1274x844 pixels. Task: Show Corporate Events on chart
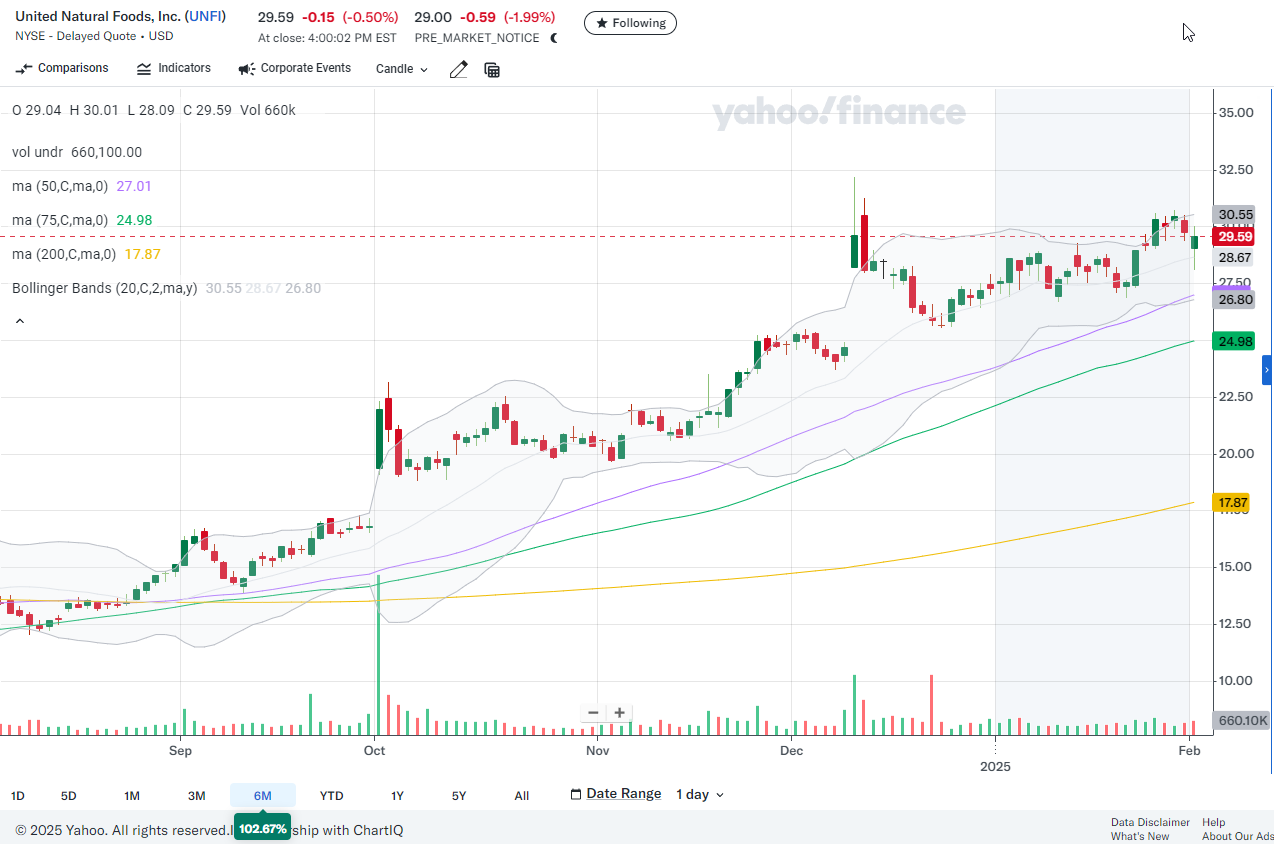295,68
